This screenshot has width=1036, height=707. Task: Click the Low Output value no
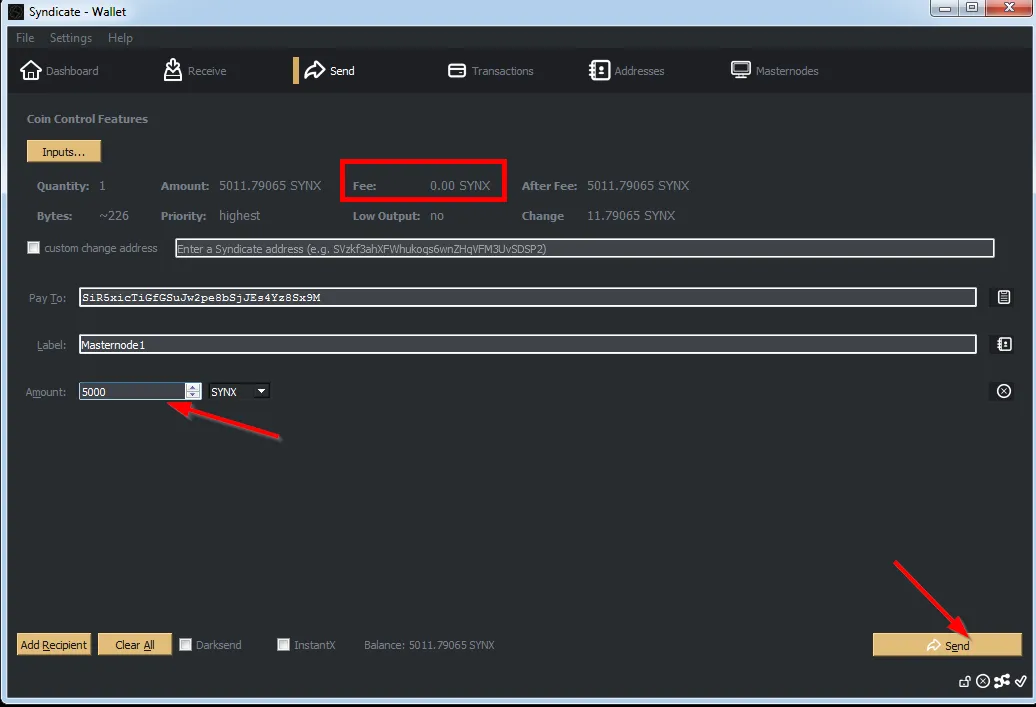pos(437,215)
